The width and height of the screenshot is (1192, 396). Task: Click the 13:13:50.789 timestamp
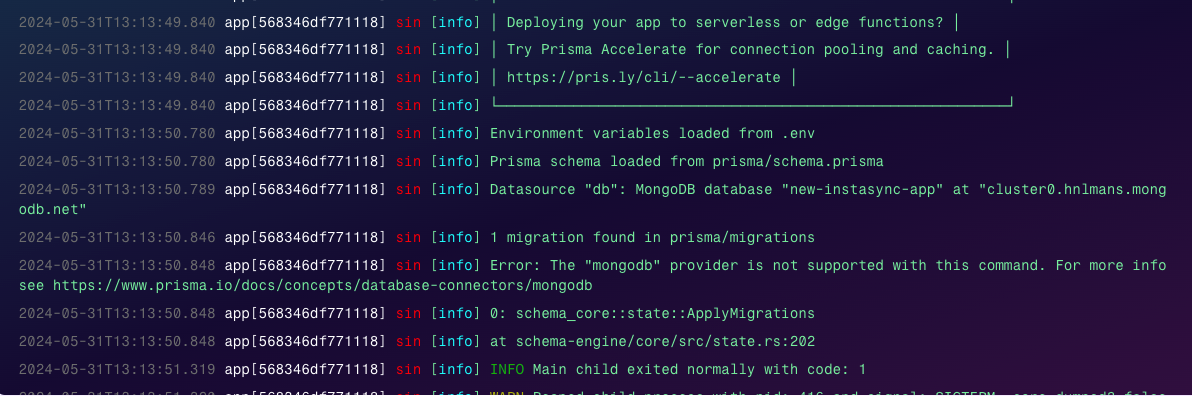(x=116, y=190)
